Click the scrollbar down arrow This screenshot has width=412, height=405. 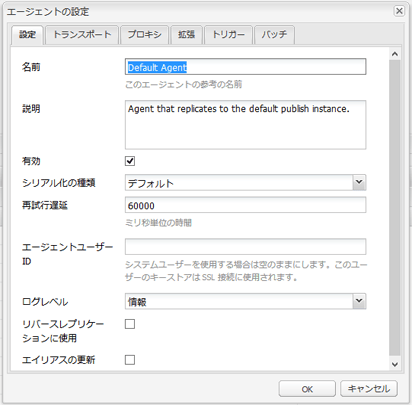395,364
